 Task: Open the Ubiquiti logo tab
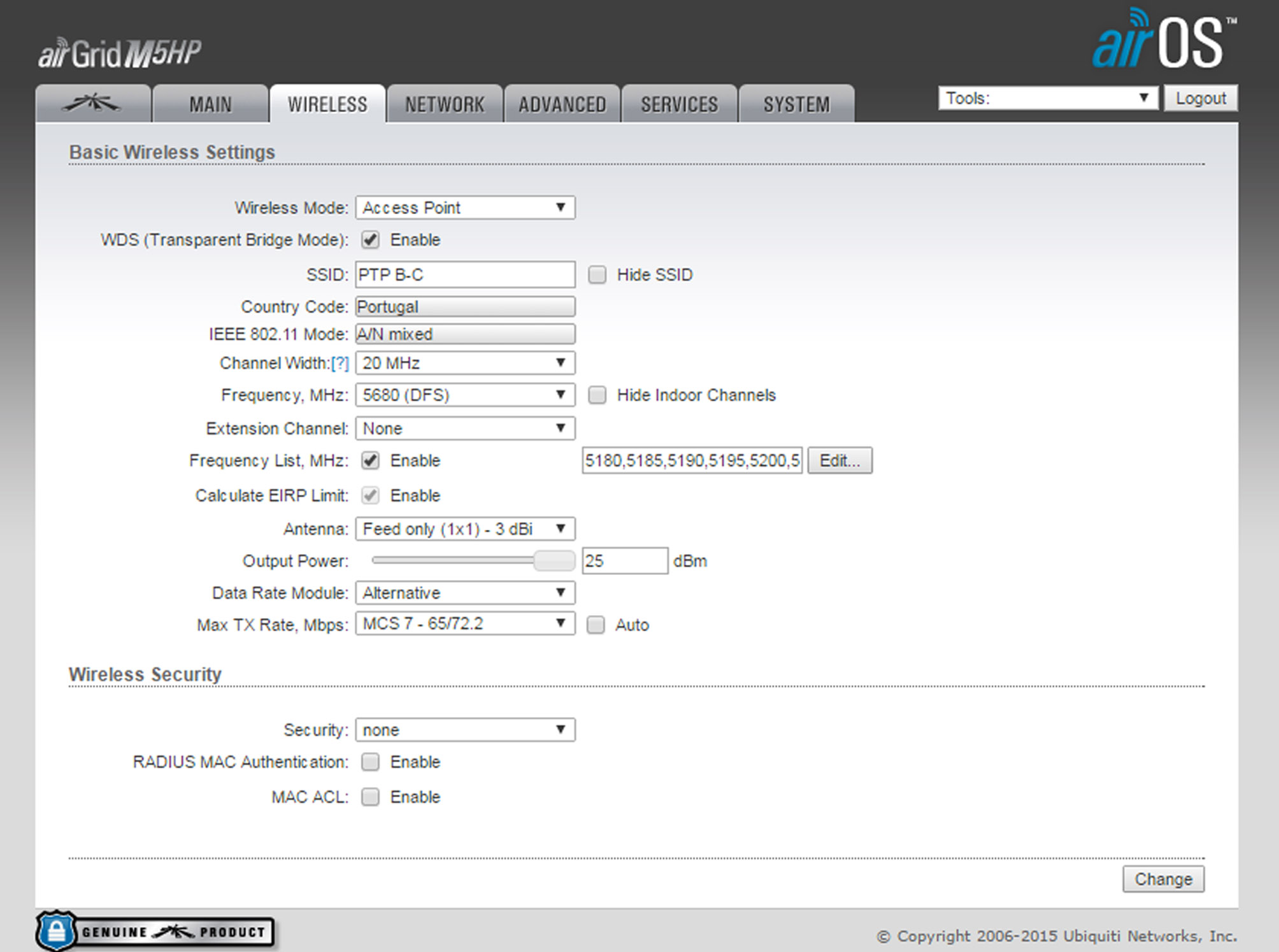(x=93, y=104)
